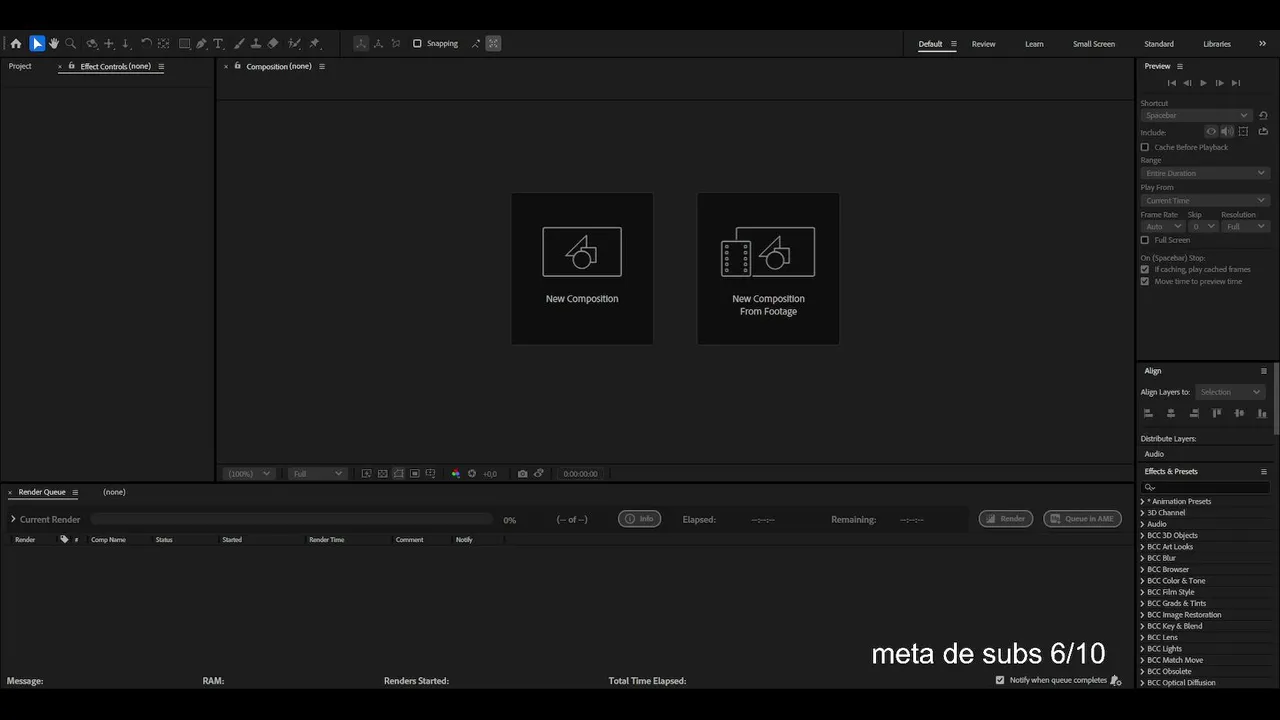Toggle include overlays icon in Preview
Image resolution: width=1280 pixels, height=720 pixels.
pos(1243,131)
